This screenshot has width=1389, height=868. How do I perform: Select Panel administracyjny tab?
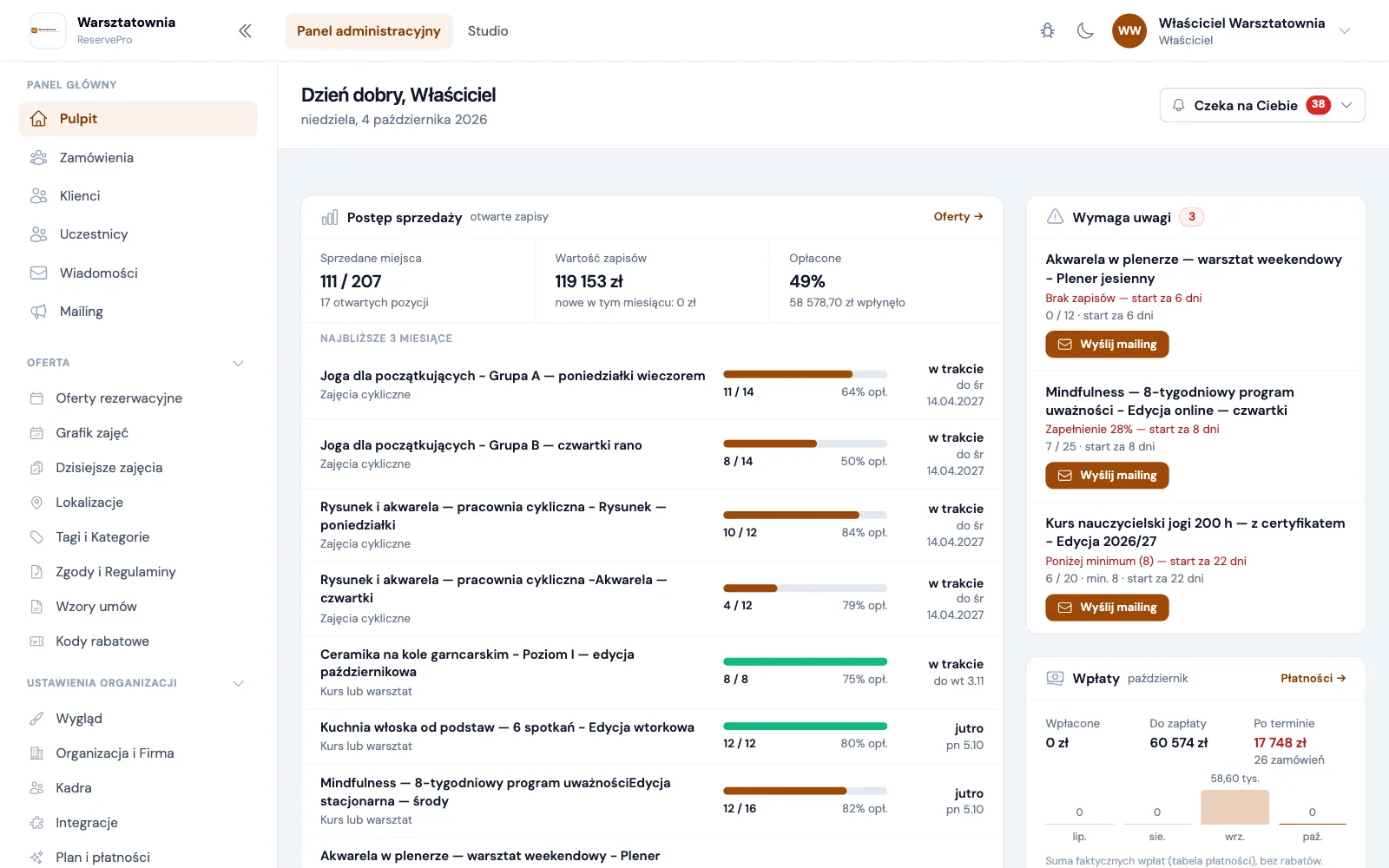click(369, 31)
